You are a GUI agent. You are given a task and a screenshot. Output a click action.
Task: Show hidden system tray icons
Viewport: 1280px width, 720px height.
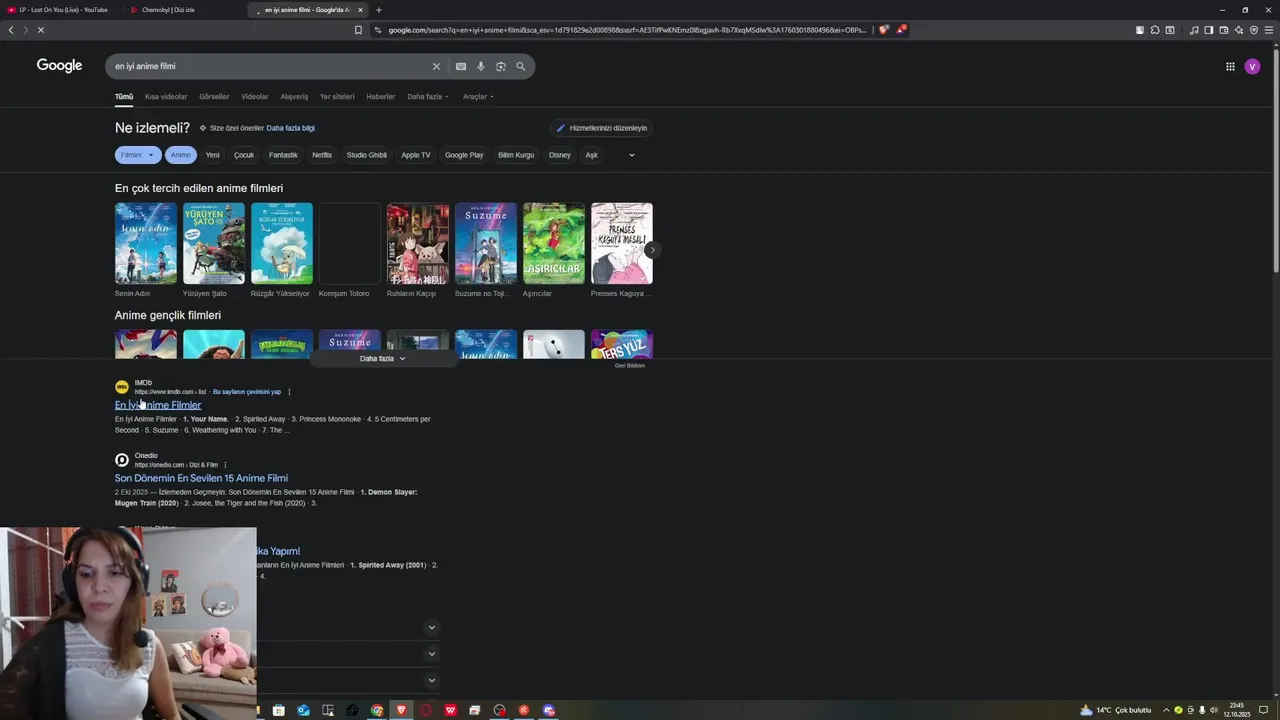click(x=1166, y=710)
